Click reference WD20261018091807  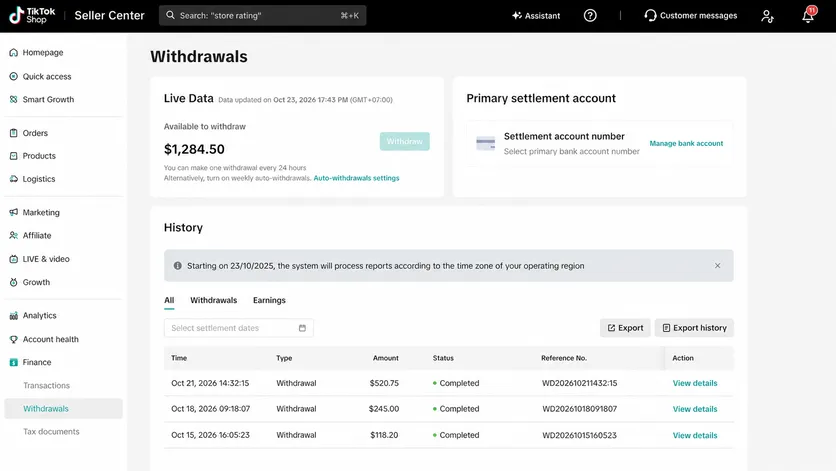[580, 409]
